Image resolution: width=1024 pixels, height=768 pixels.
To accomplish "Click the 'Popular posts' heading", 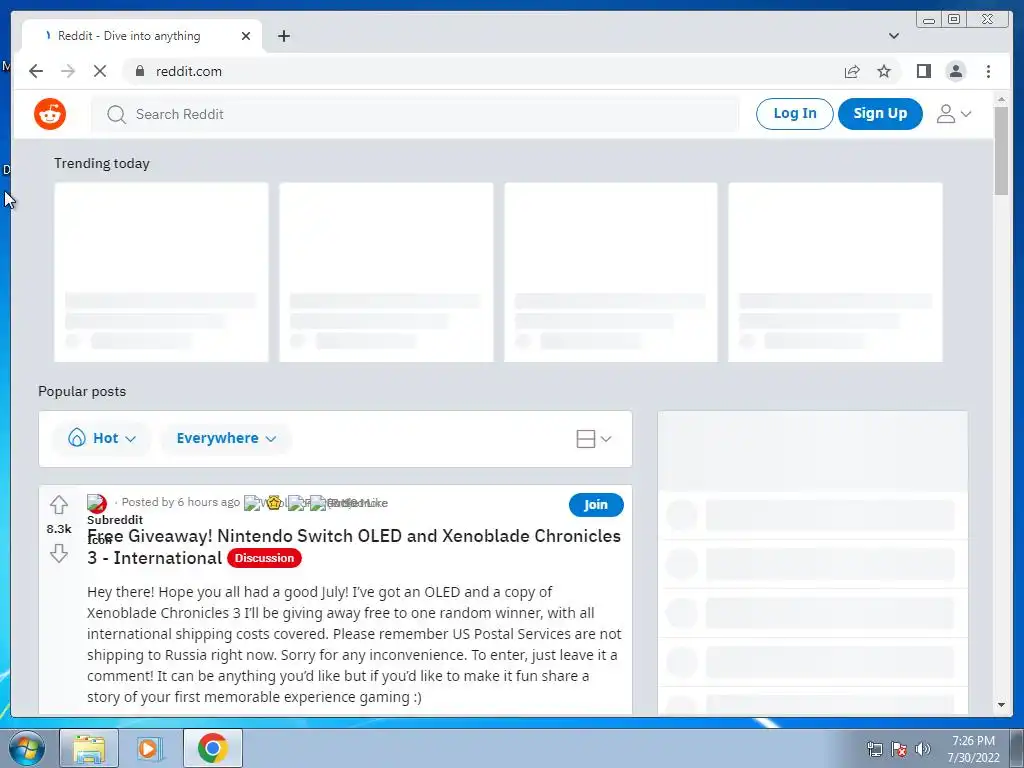I will pos(82,391).
